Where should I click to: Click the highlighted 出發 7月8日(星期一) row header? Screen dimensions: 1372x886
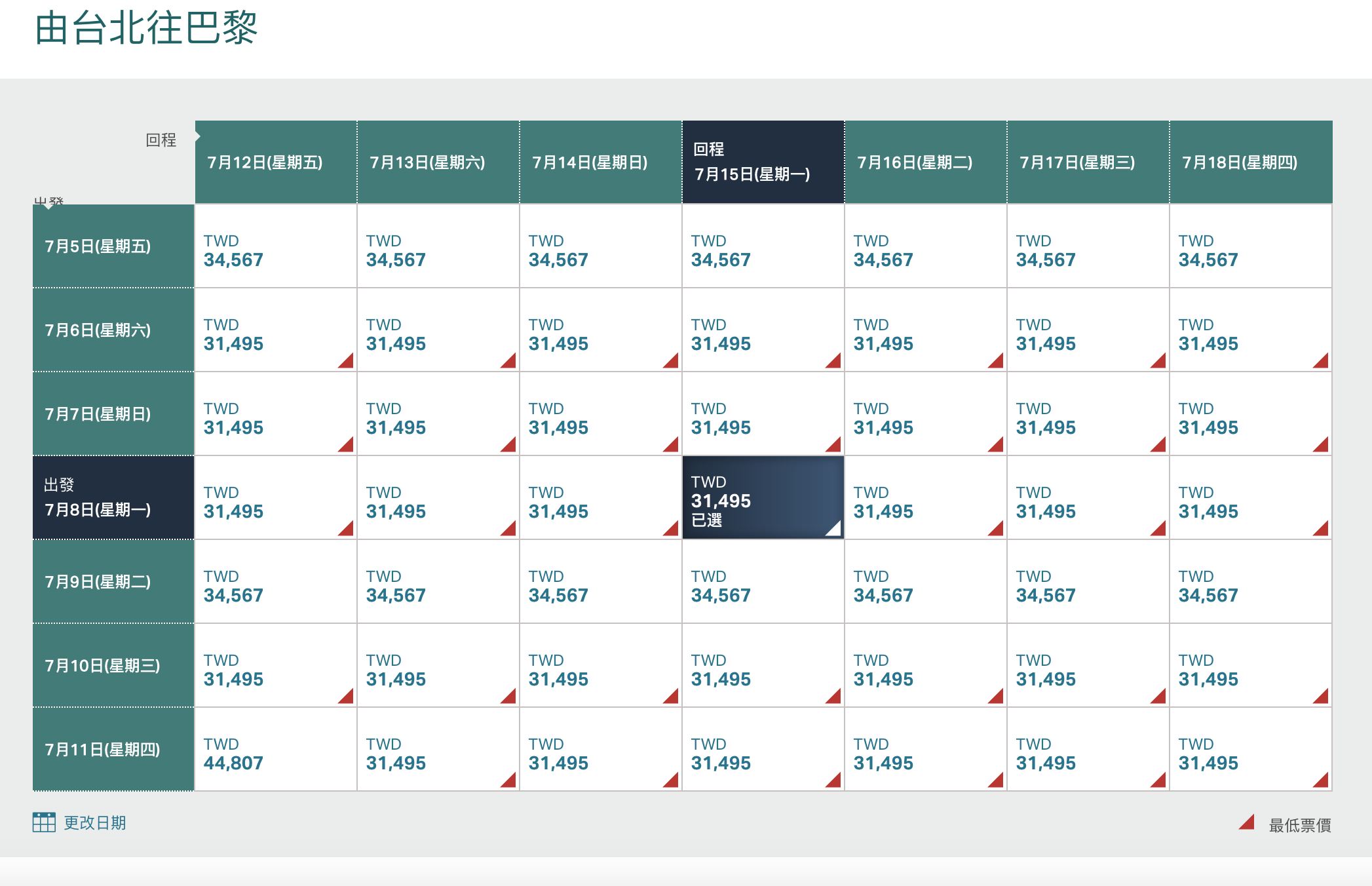click(113, 498)
